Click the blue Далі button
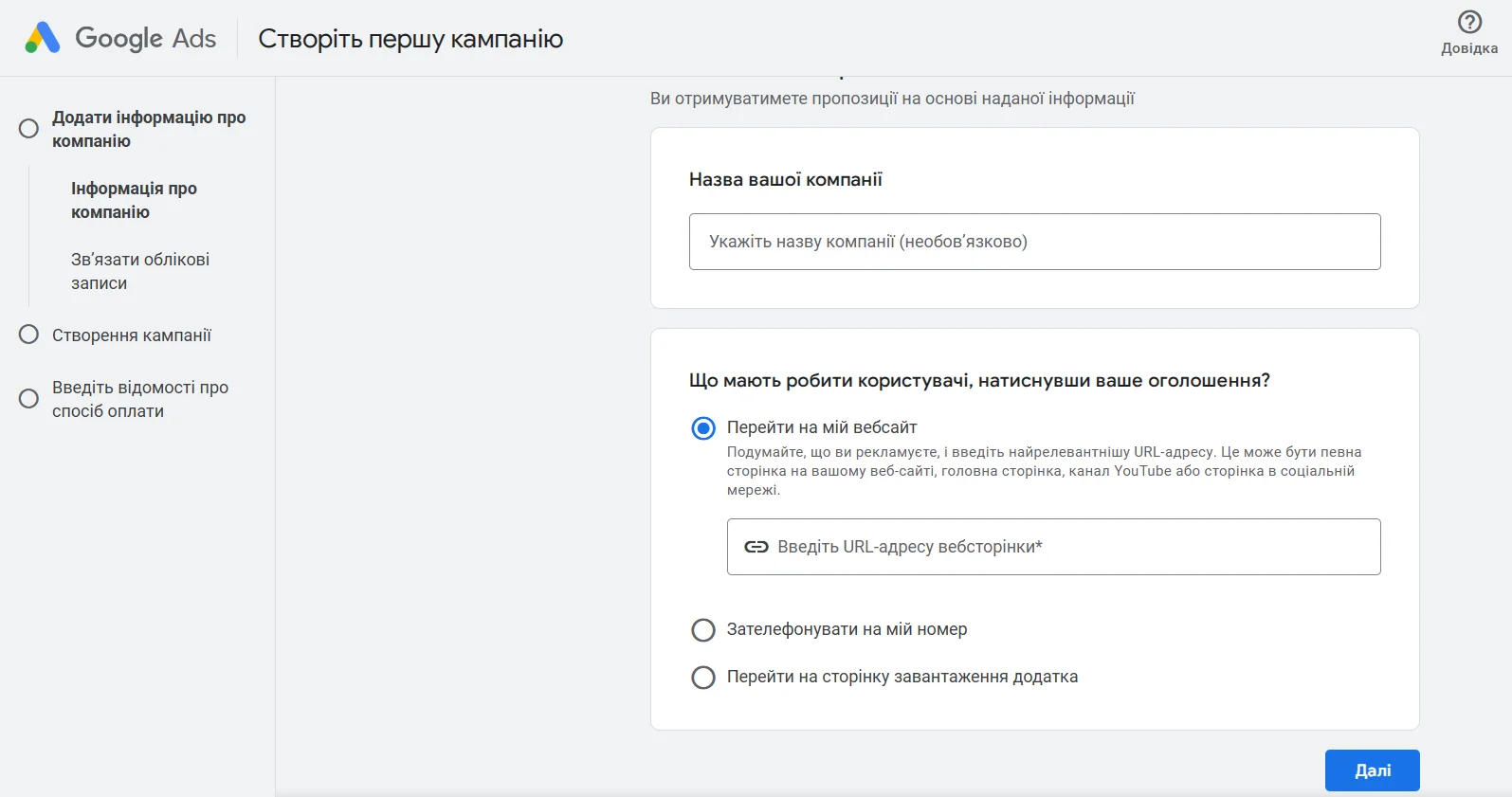Screen dimensions: 1512x797 1372,770
